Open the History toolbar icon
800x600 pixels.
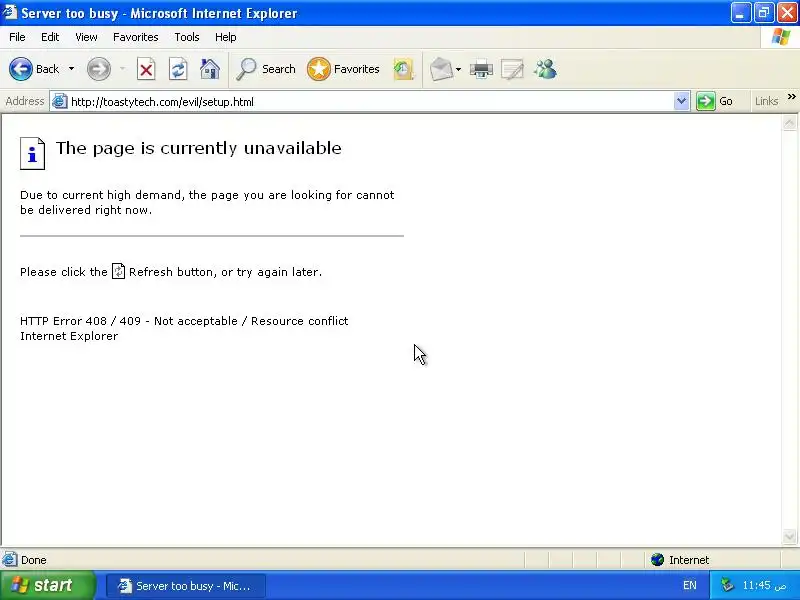coord(403,69)
